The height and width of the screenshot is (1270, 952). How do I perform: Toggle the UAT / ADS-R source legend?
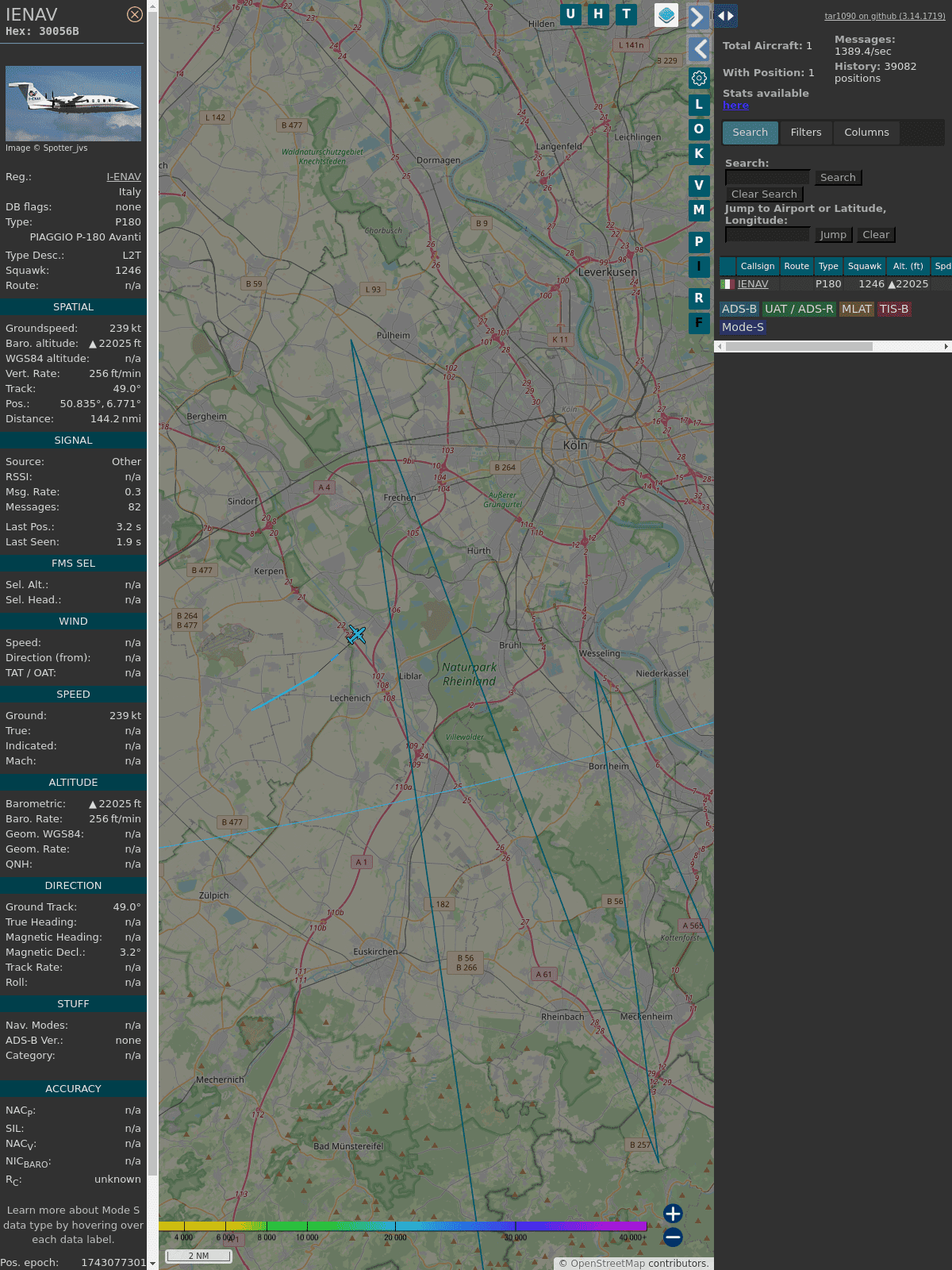pos(799,310)
